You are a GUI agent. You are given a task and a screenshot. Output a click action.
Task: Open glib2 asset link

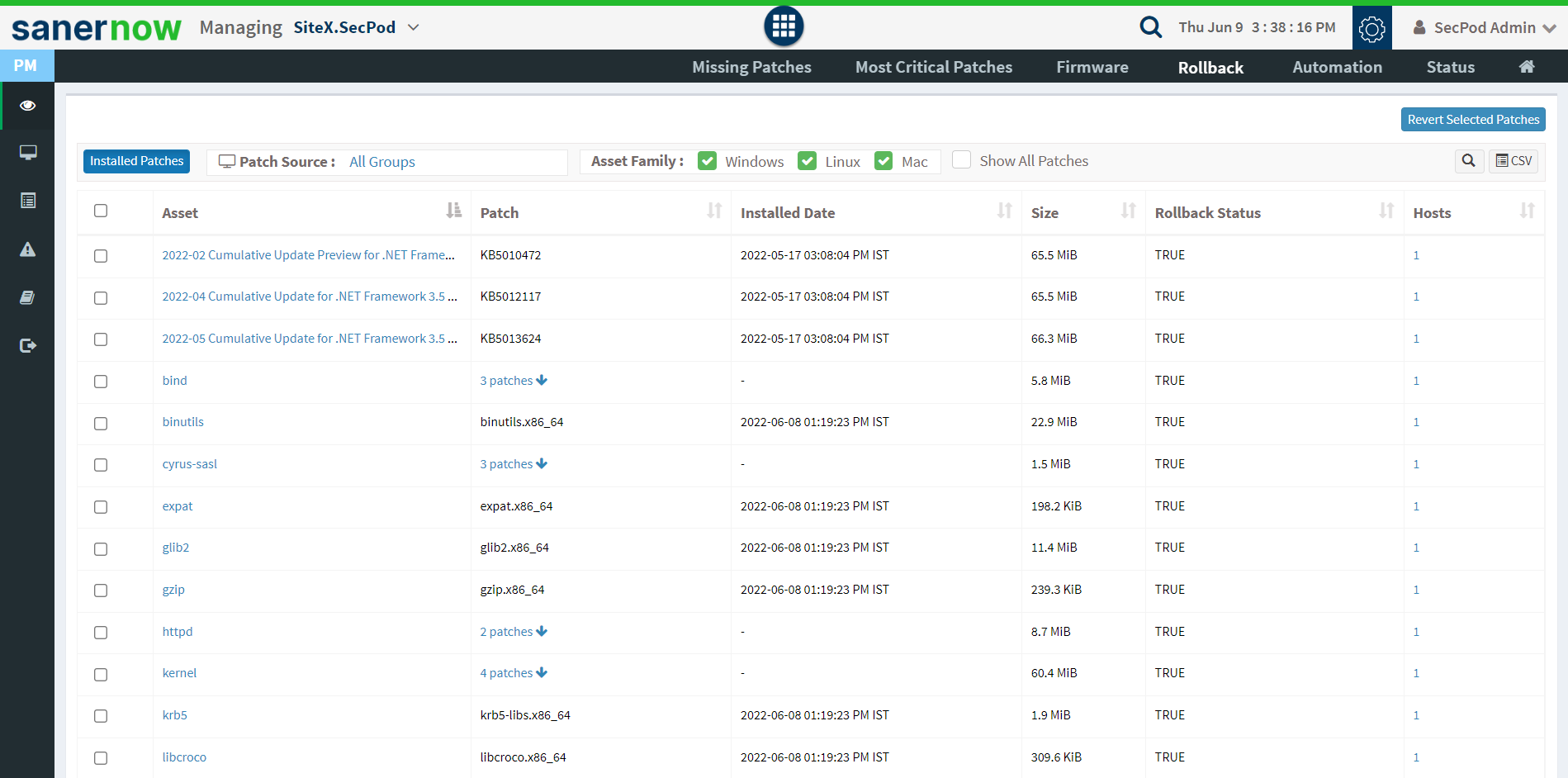click(176, 548)
